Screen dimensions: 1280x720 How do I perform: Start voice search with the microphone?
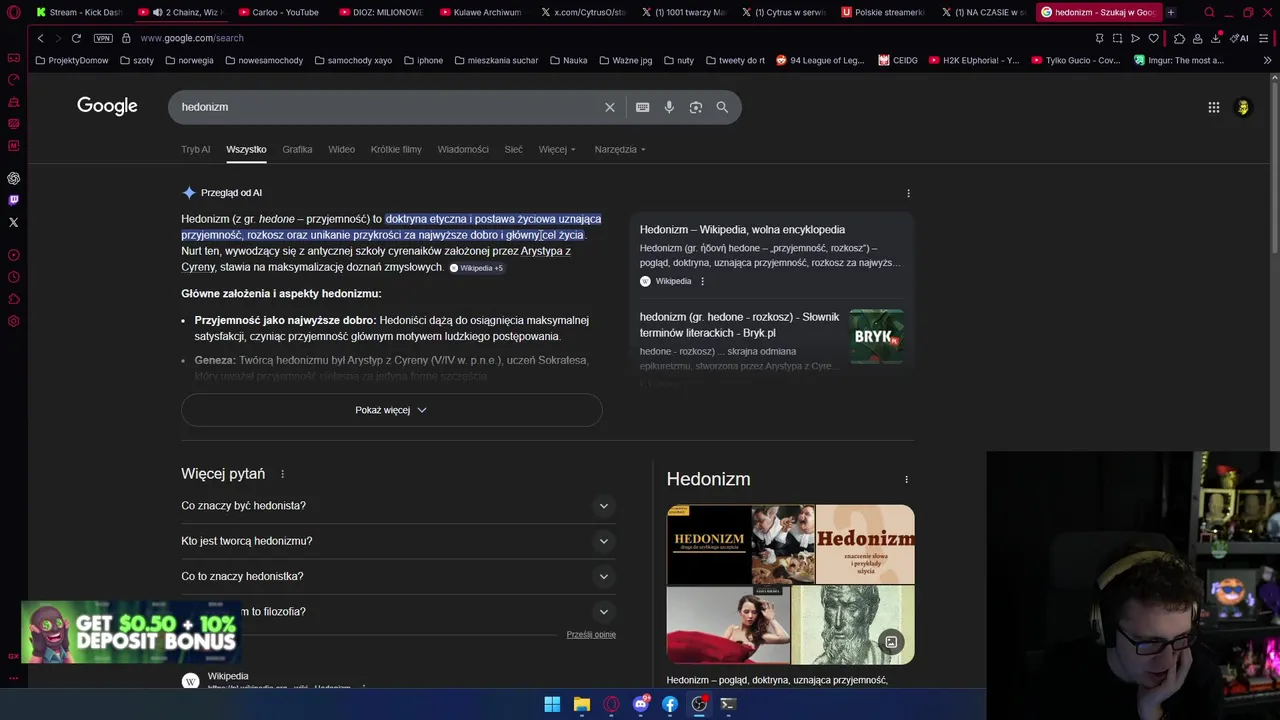point(669,107)
